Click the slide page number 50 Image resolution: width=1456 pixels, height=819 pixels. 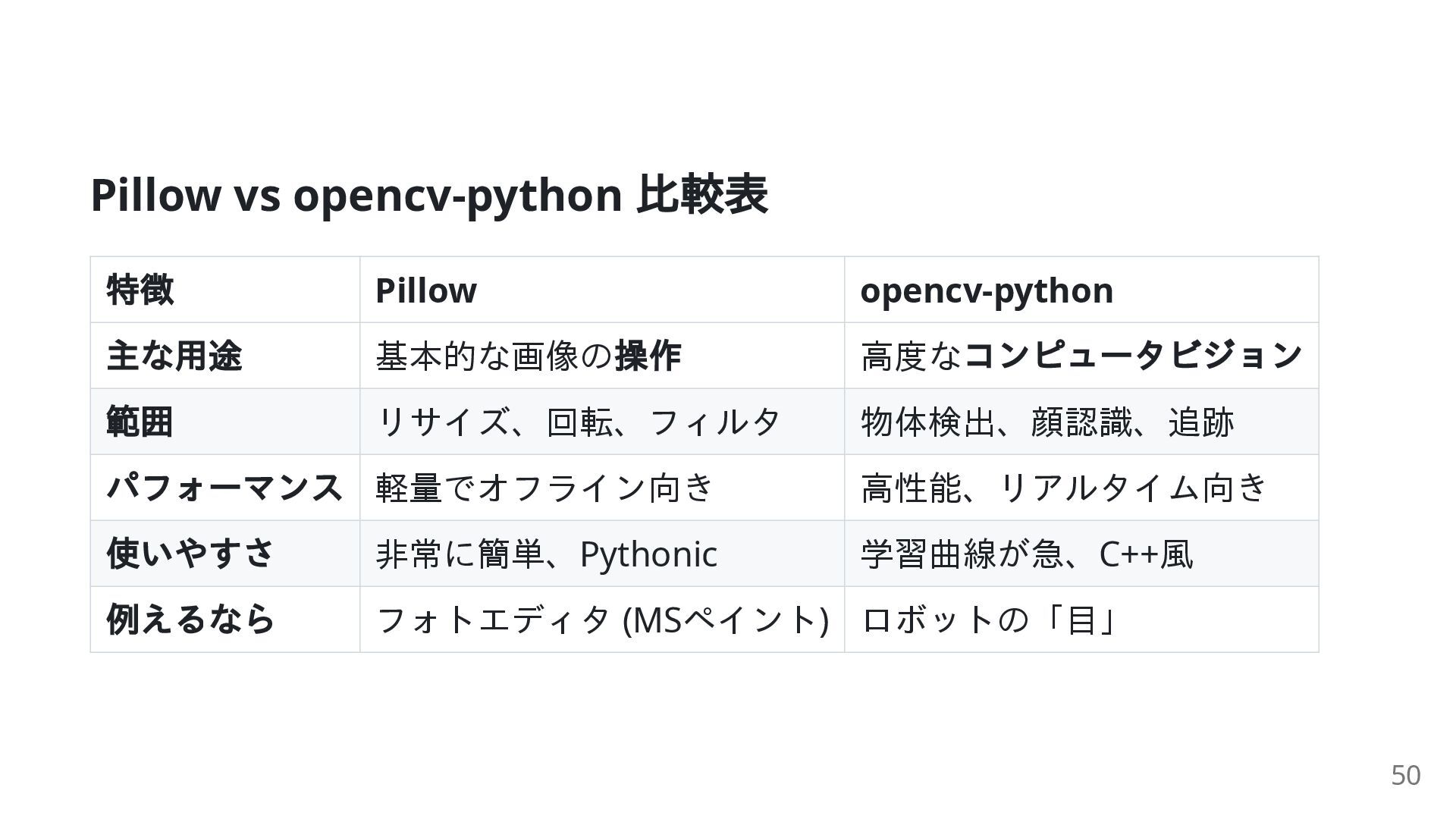click(x=1405, y=776)
